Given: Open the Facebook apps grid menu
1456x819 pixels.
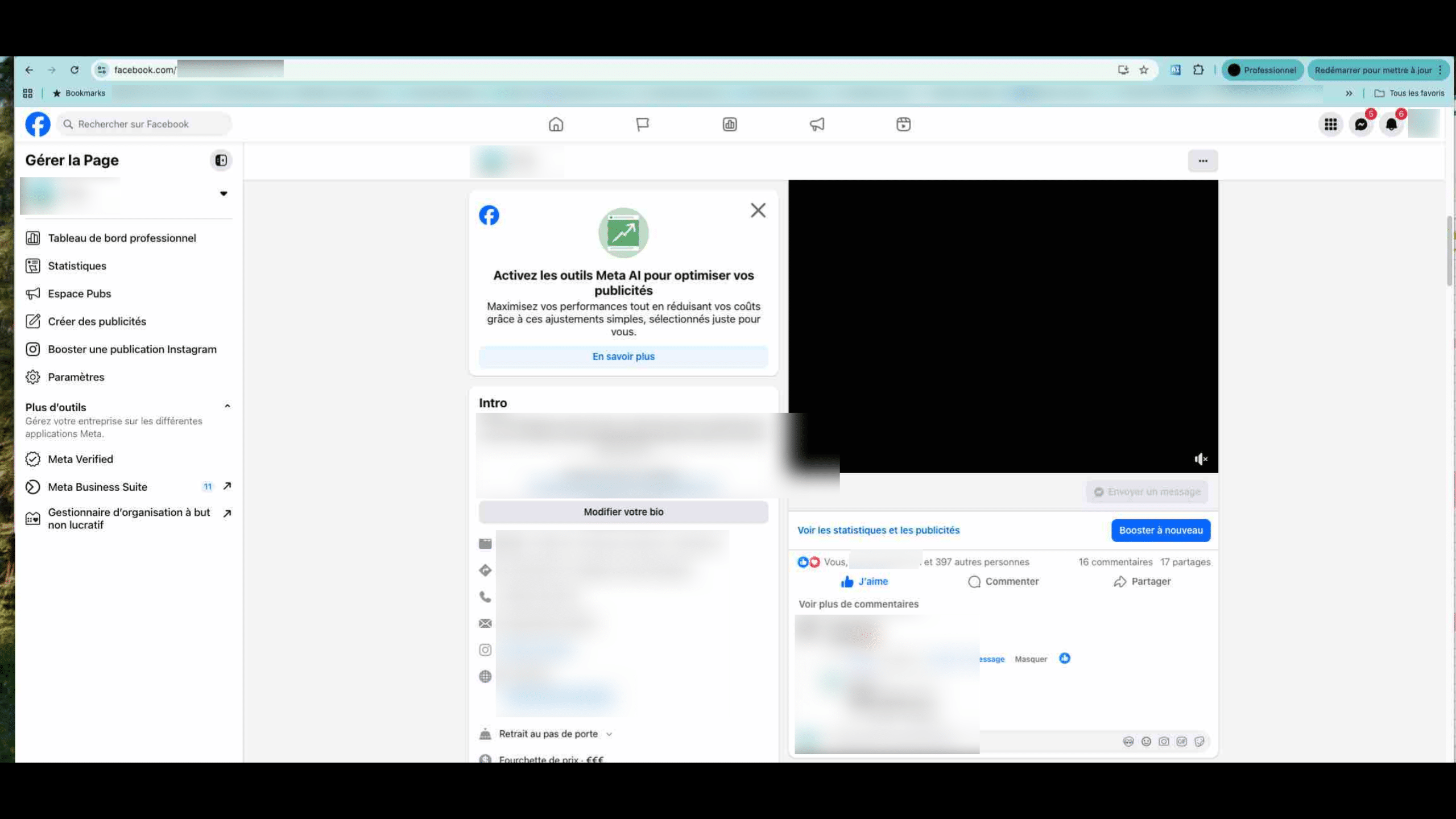Looking at the screenshot, I should 1330,125.
